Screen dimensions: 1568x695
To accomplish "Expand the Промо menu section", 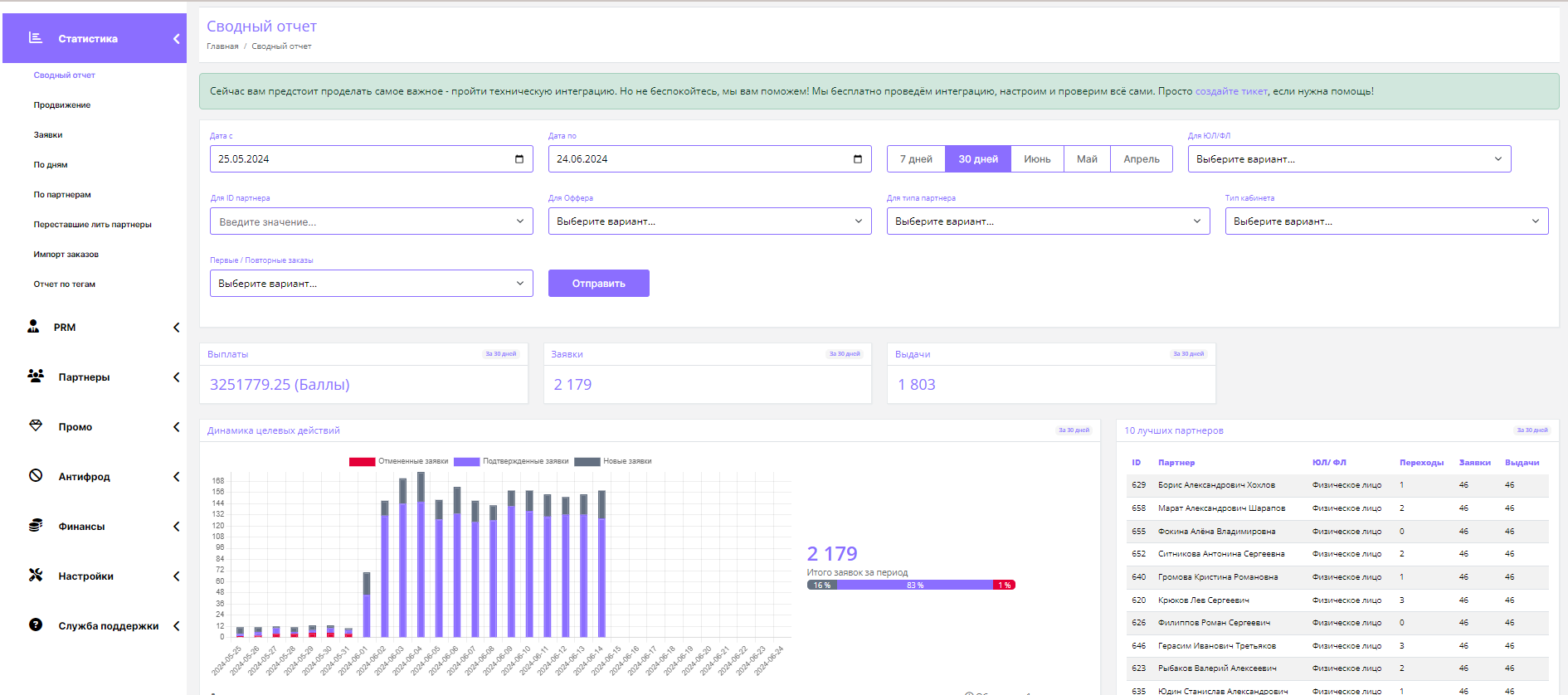I will [176, 427].
